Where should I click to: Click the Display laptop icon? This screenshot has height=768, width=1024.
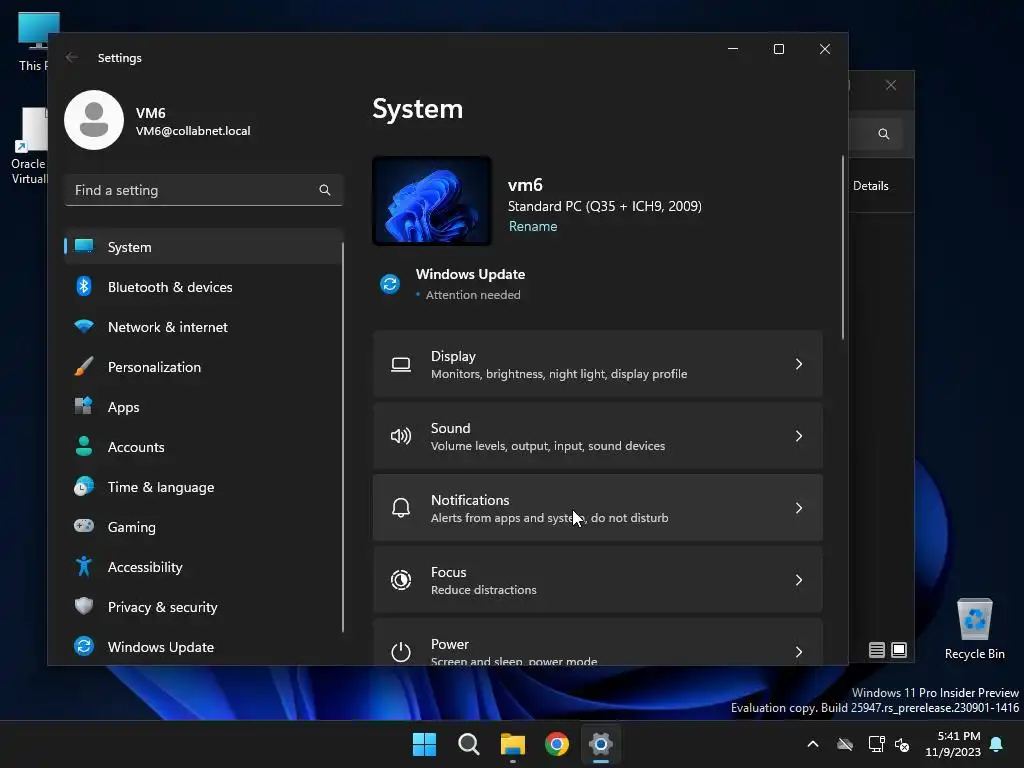click(401, 364)
